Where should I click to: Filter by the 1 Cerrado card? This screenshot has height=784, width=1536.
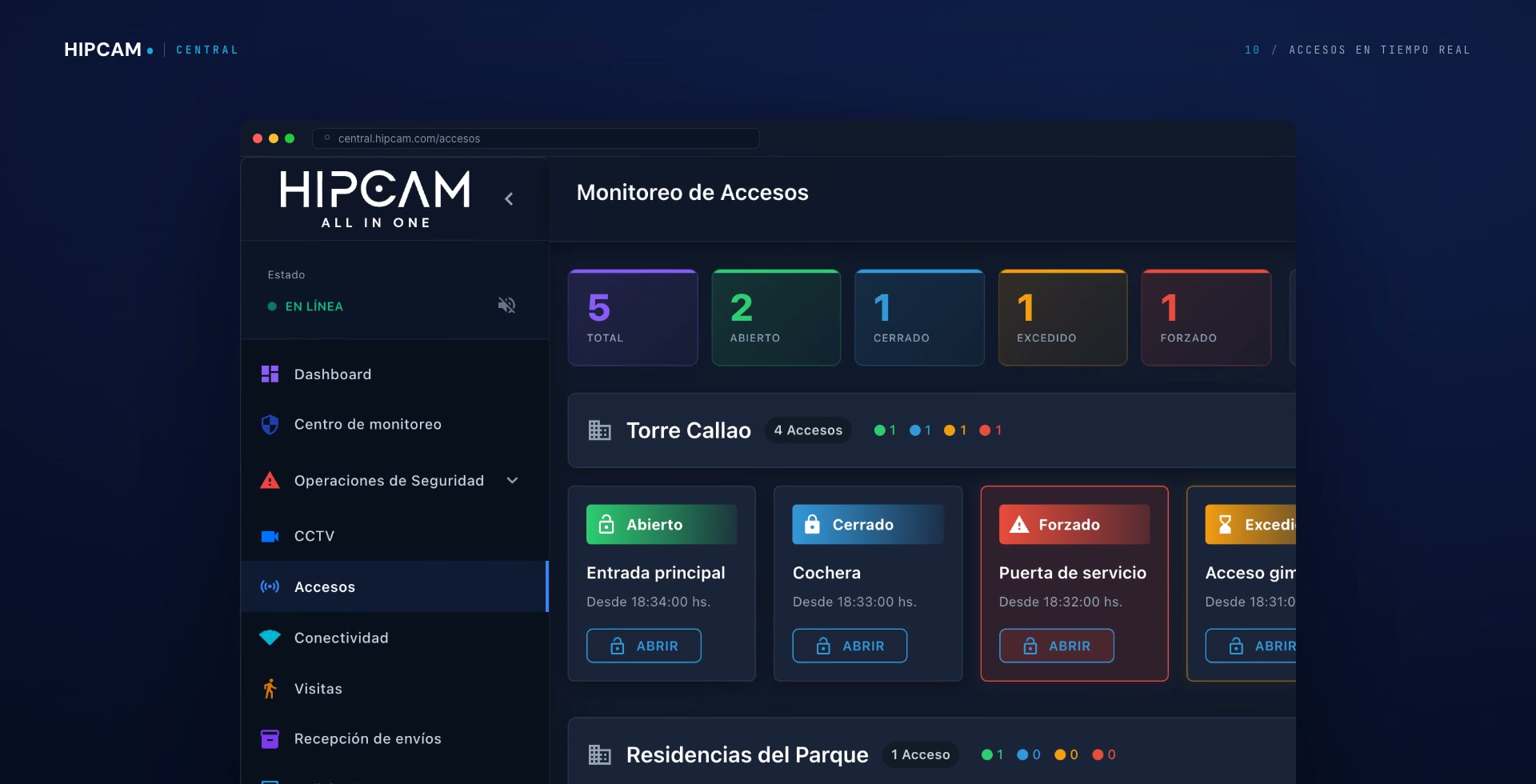919,318
